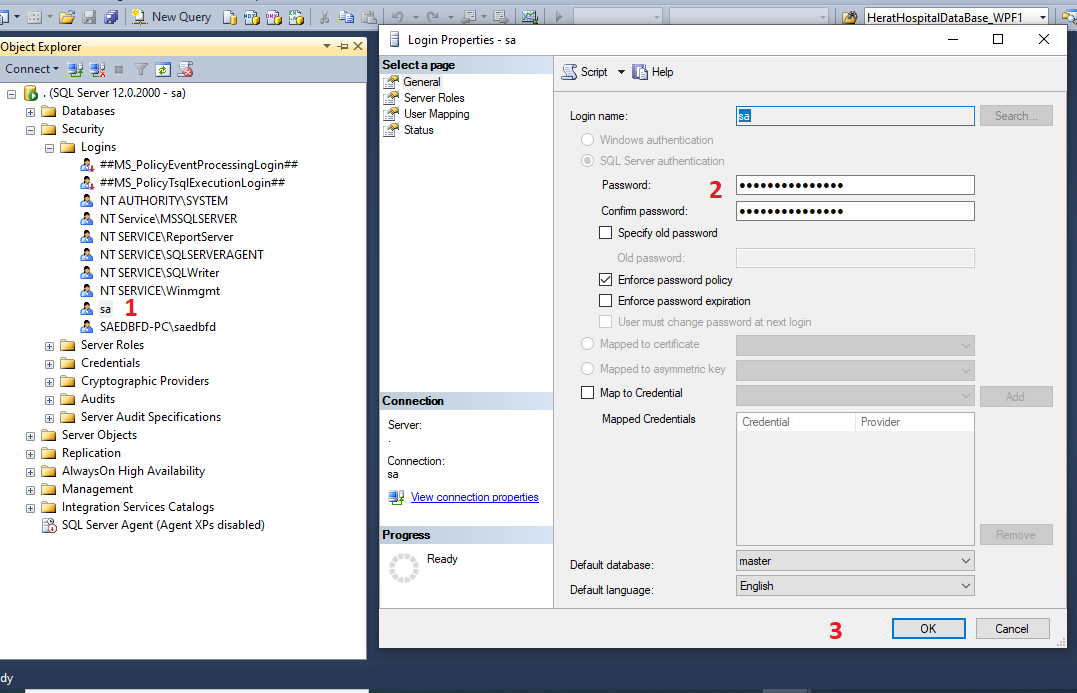Expand the Server Roles folder node
The image size is (1077, 693).
click(x=49, y=346)
